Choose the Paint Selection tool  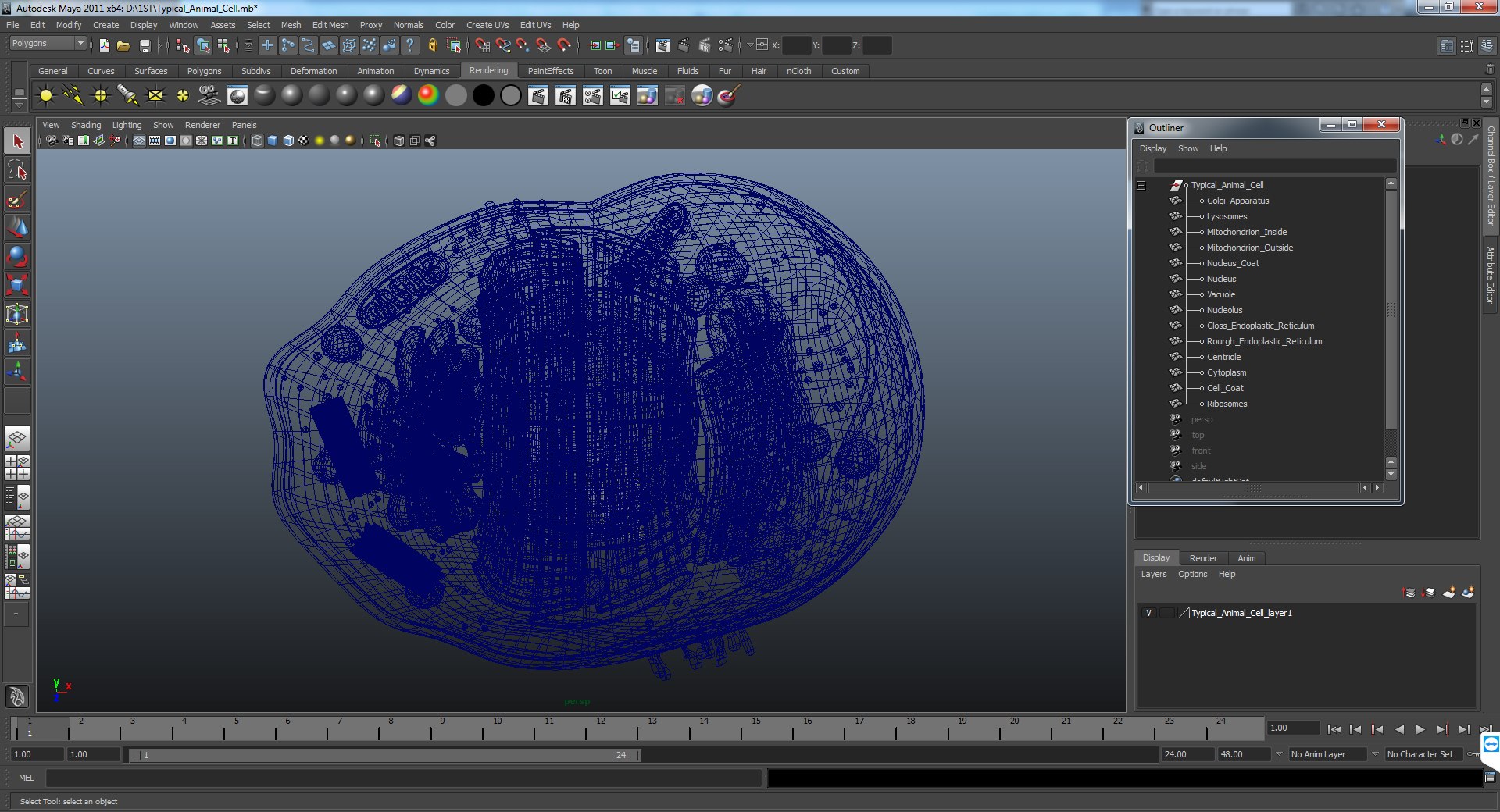point(17,199)
